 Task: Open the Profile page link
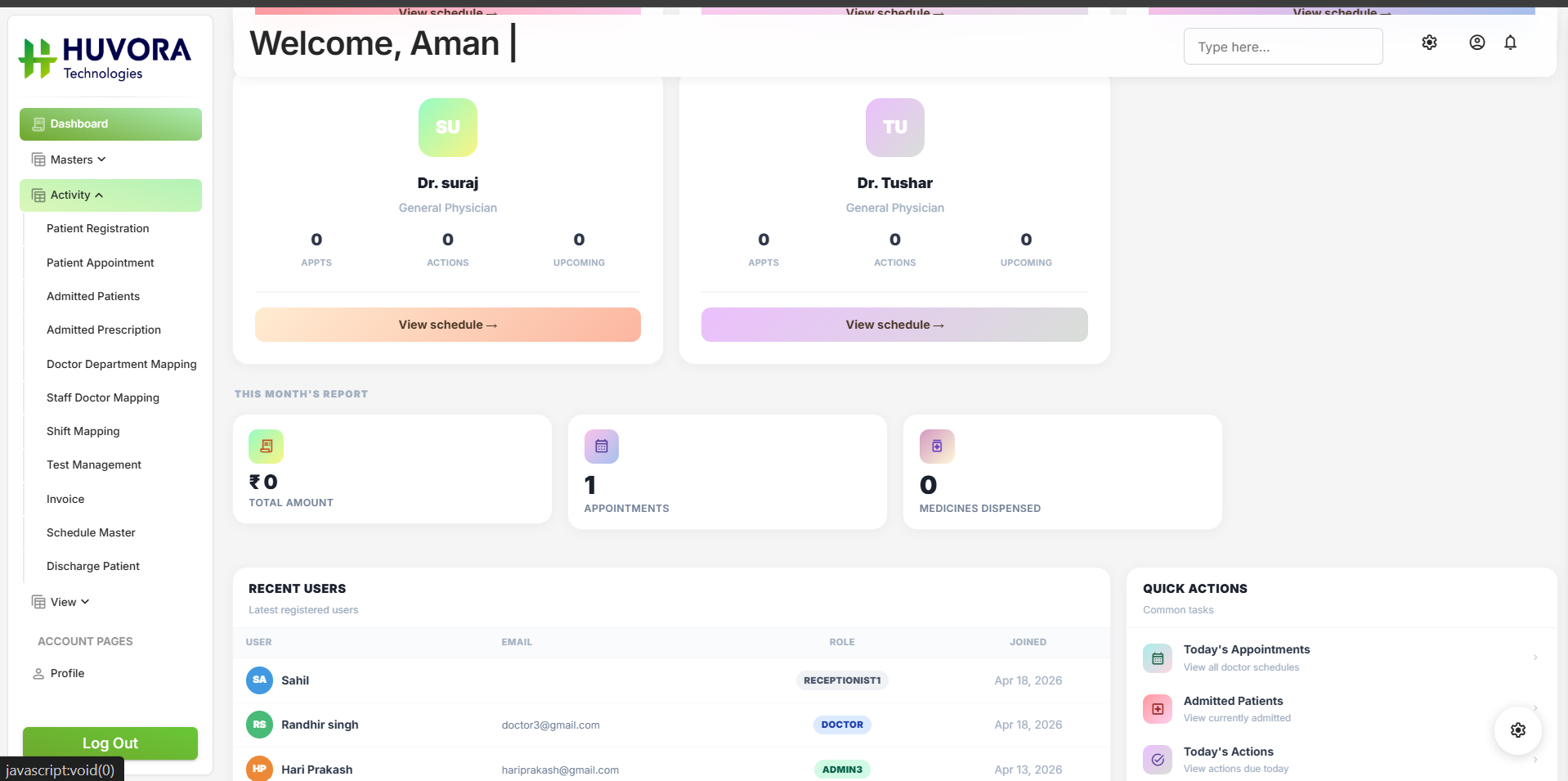68,673
